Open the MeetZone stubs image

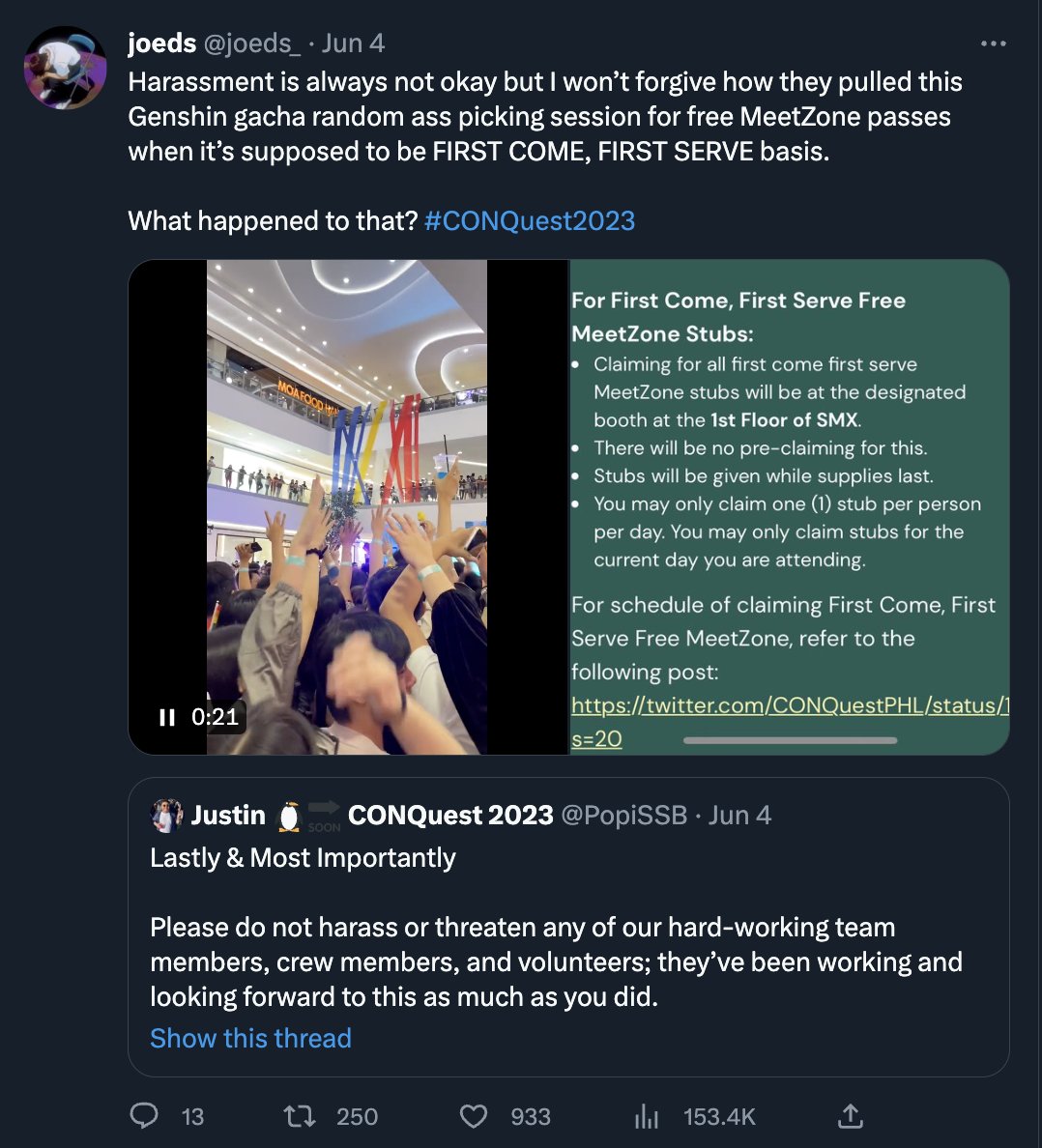(x=790, y=506)
